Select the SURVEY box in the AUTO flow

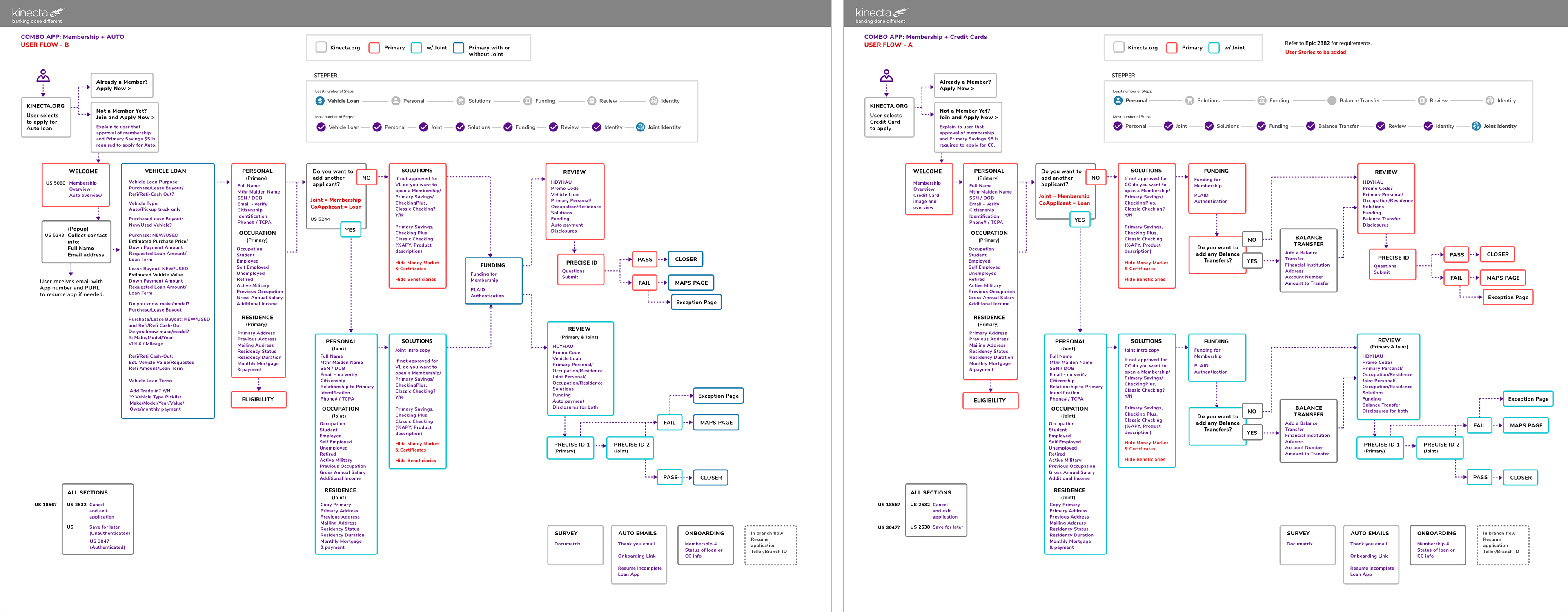tap(575, 545)
